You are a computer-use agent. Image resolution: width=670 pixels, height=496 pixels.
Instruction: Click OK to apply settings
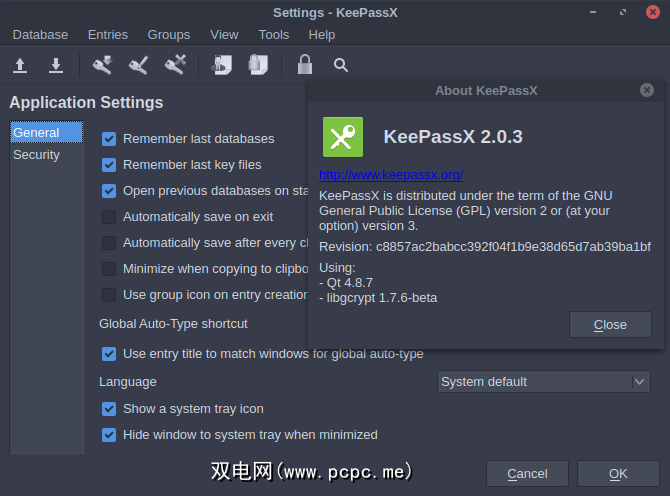pos(618,474)
